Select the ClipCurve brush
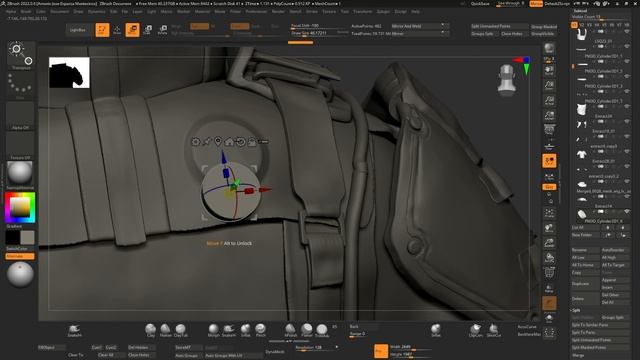The image size is (640, 360). (x=476, y=330)
